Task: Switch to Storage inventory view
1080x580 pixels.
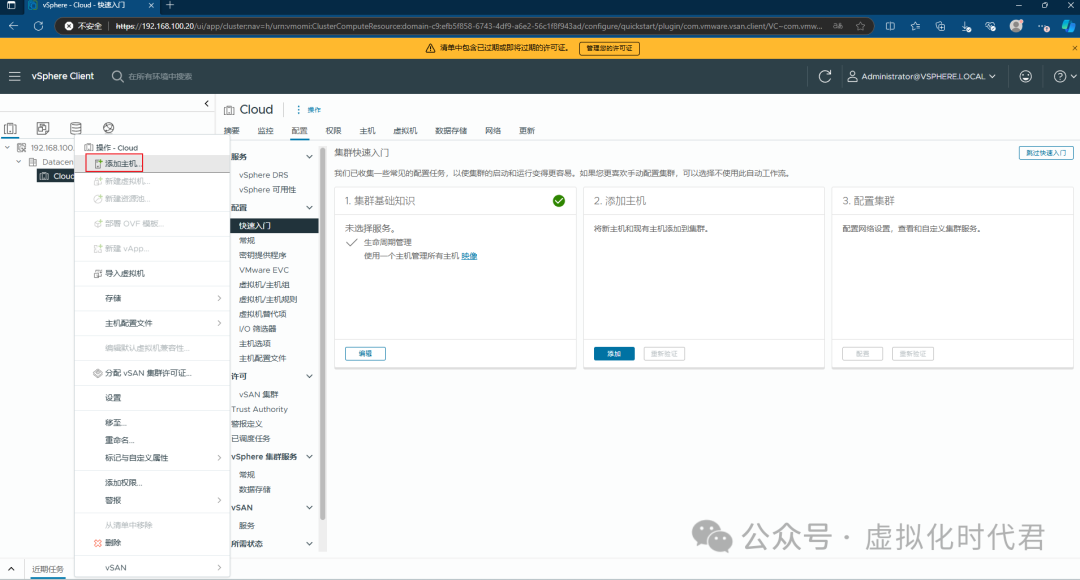Action: pos(76,128)
